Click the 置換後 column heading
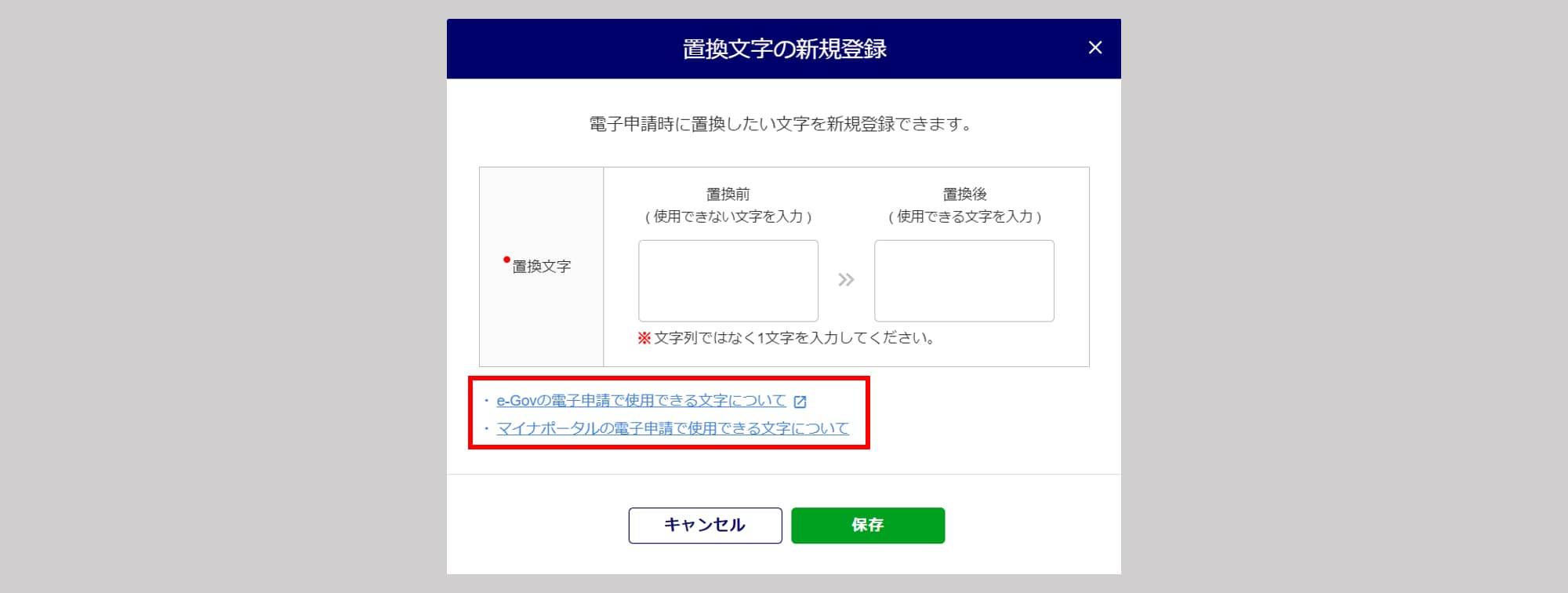1568x593 pixels. click(x=964, y=194)
